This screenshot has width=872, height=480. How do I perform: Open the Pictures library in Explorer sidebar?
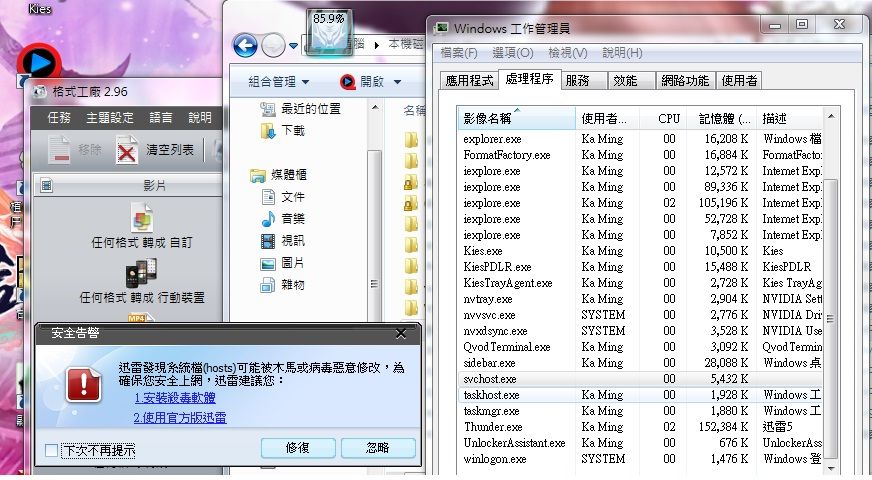(293, 263)
